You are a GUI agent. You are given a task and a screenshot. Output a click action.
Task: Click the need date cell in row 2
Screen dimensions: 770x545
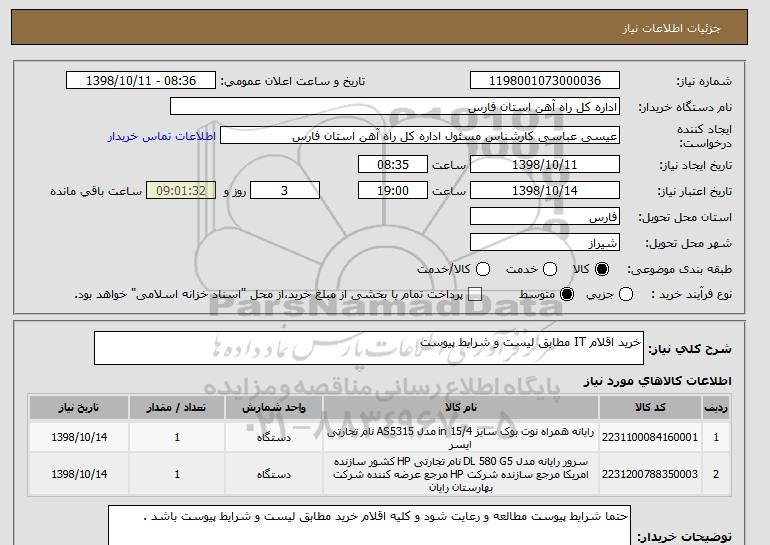79,474
